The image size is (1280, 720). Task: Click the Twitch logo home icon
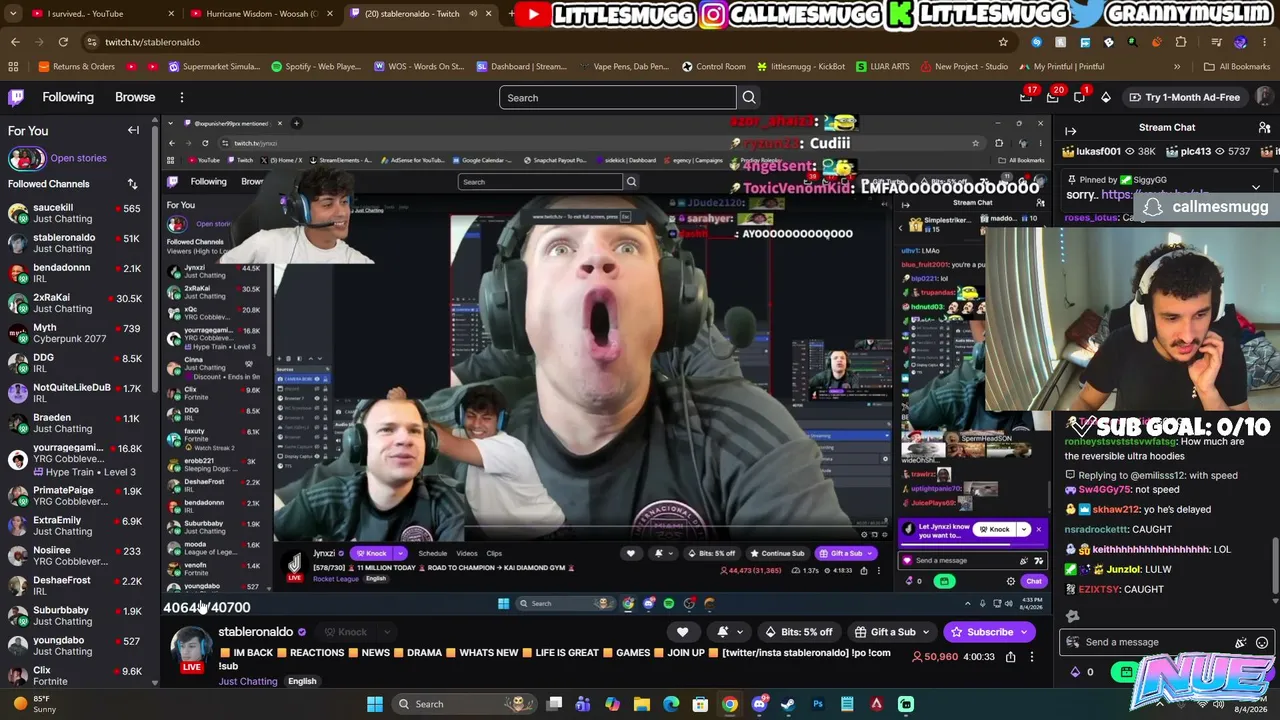click(x=16, y=97)
